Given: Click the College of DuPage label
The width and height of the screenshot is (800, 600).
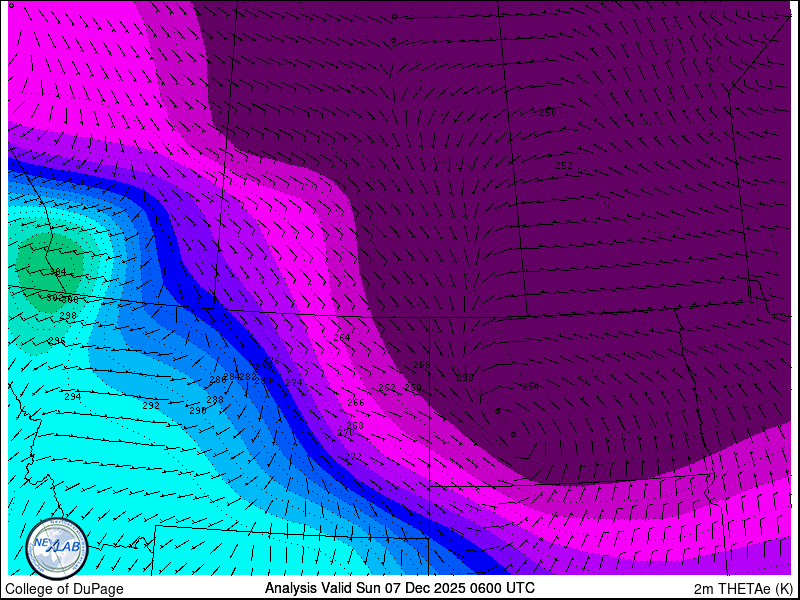Looking at the screenshot, I should (64, 589).
